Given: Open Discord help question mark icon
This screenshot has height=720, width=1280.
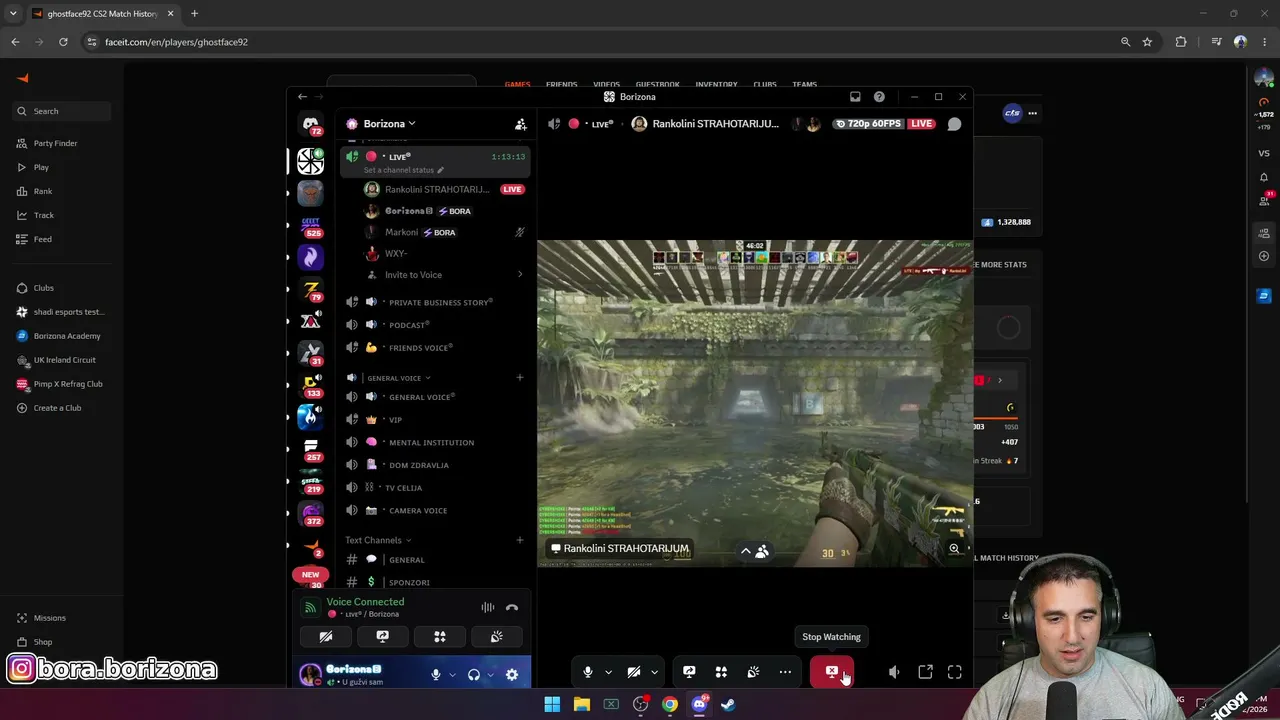Looking at the screenshot, I should coord(879,97).
